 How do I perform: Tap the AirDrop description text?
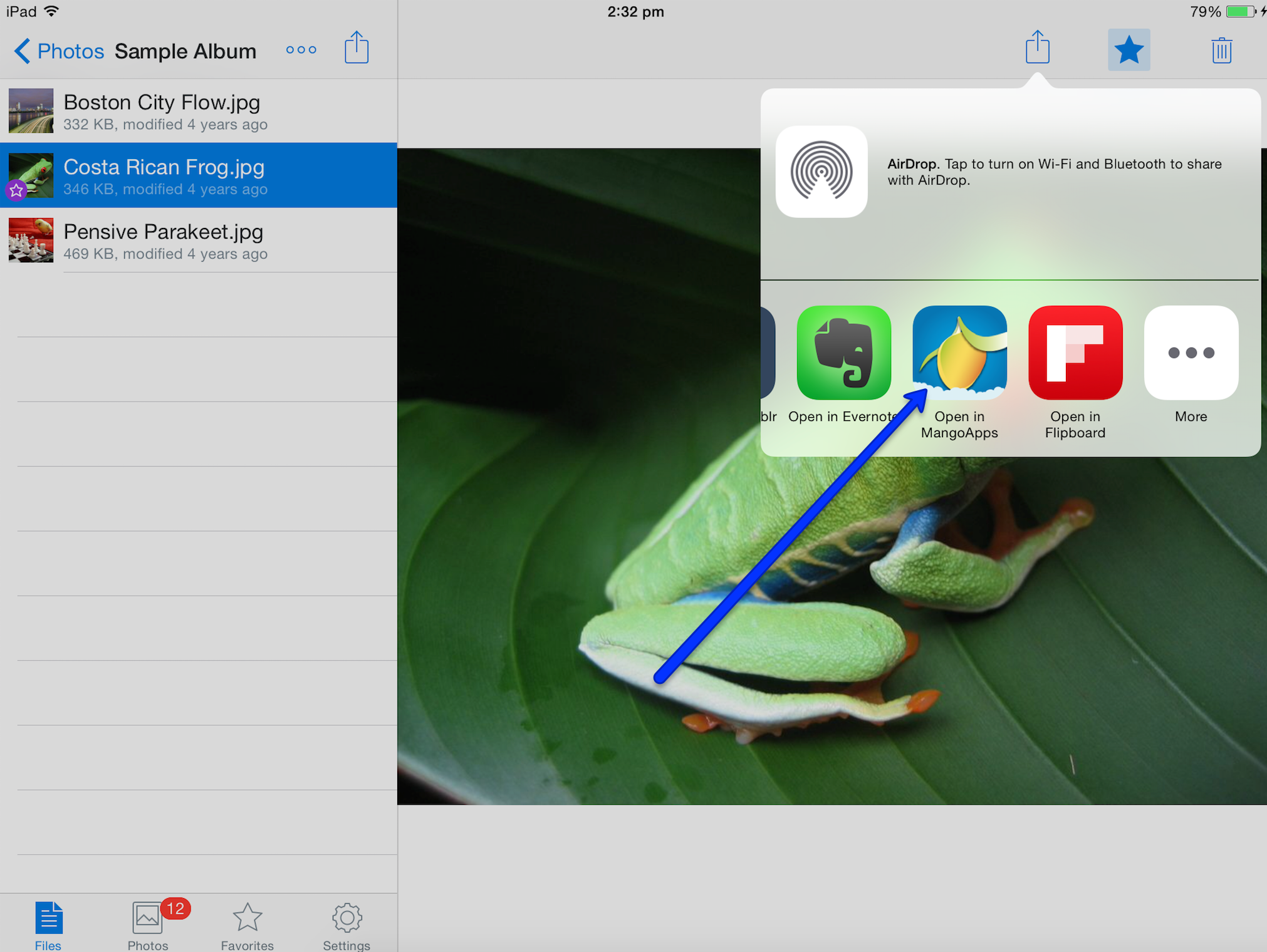coord(1055,172)
